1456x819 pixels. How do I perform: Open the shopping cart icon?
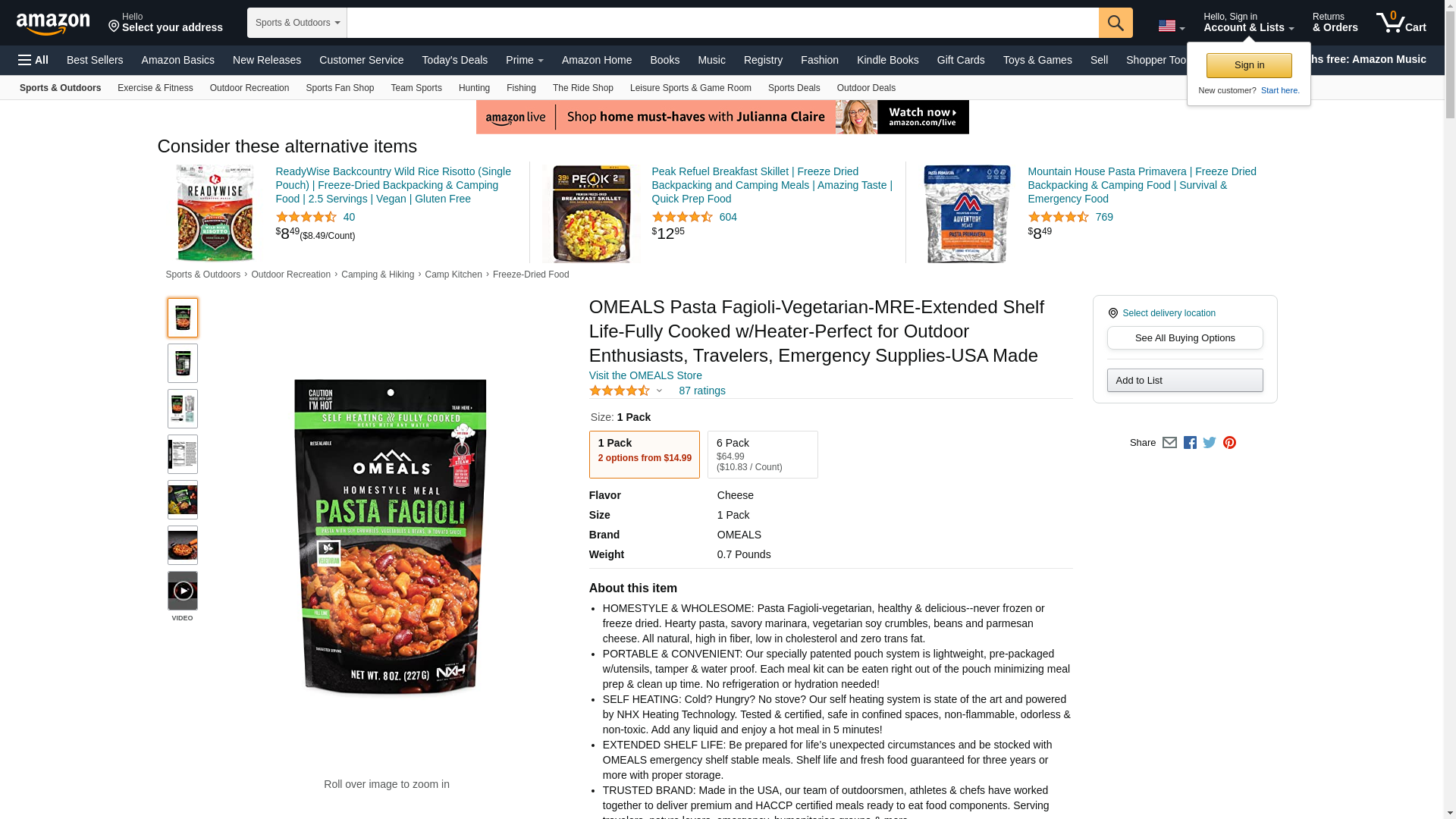(x=1401, y=23)
